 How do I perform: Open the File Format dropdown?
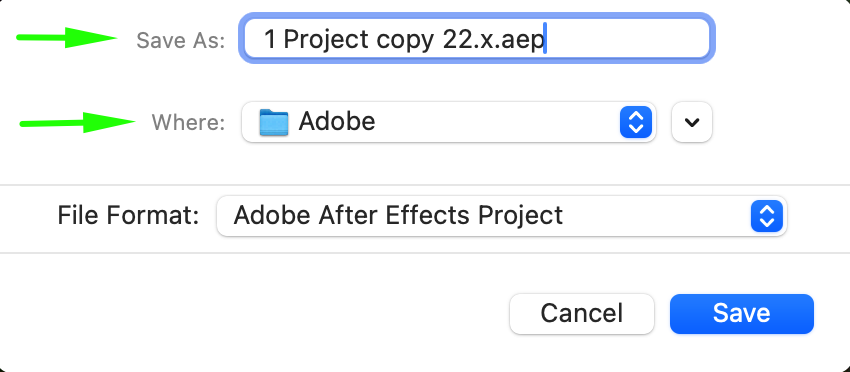[501, 216]
